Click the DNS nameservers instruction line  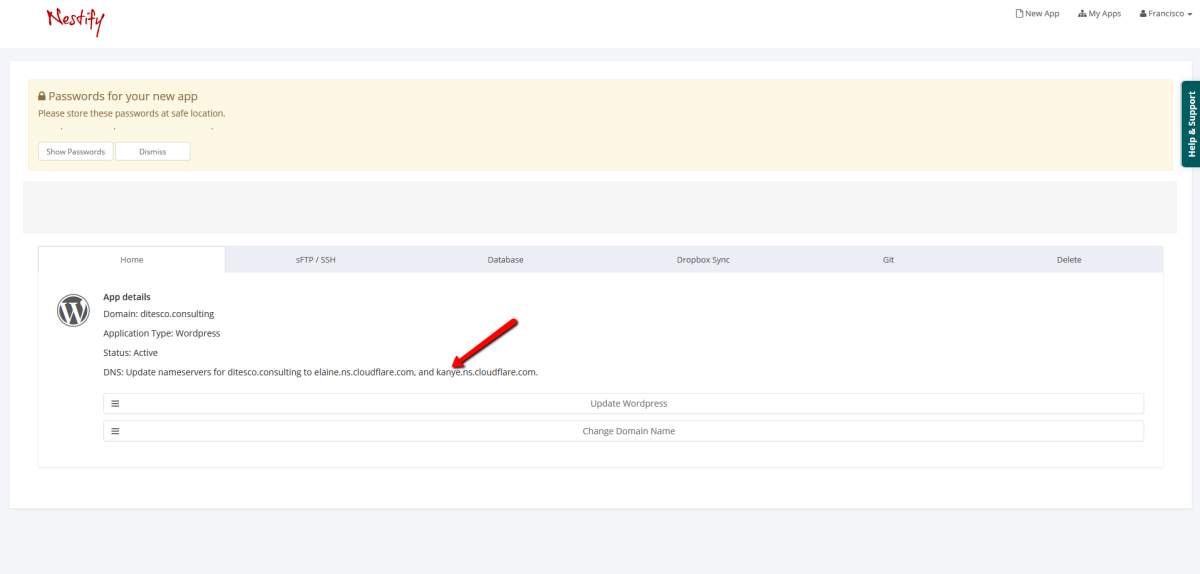[320, 372]
